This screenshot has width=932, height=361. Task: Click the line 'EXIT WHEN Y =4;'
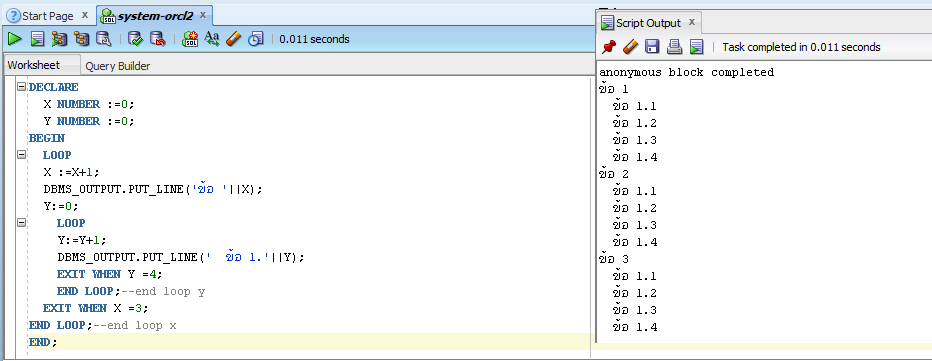point(109,274)
